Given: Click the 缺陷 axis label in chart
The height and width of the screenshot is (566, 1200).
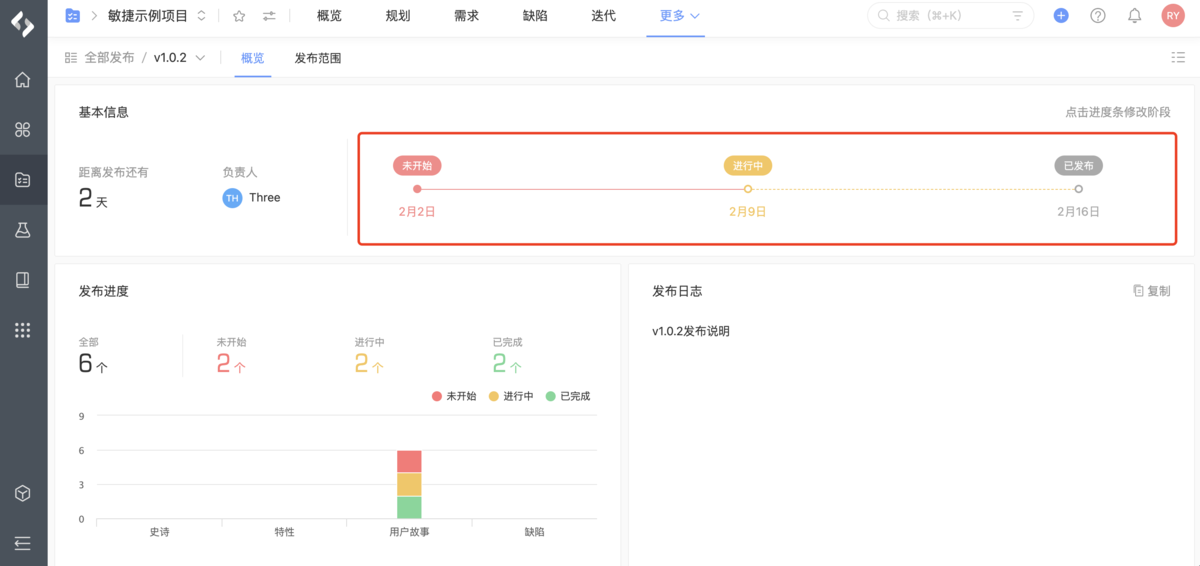Looking at the screenshot, I should point(534,532).
